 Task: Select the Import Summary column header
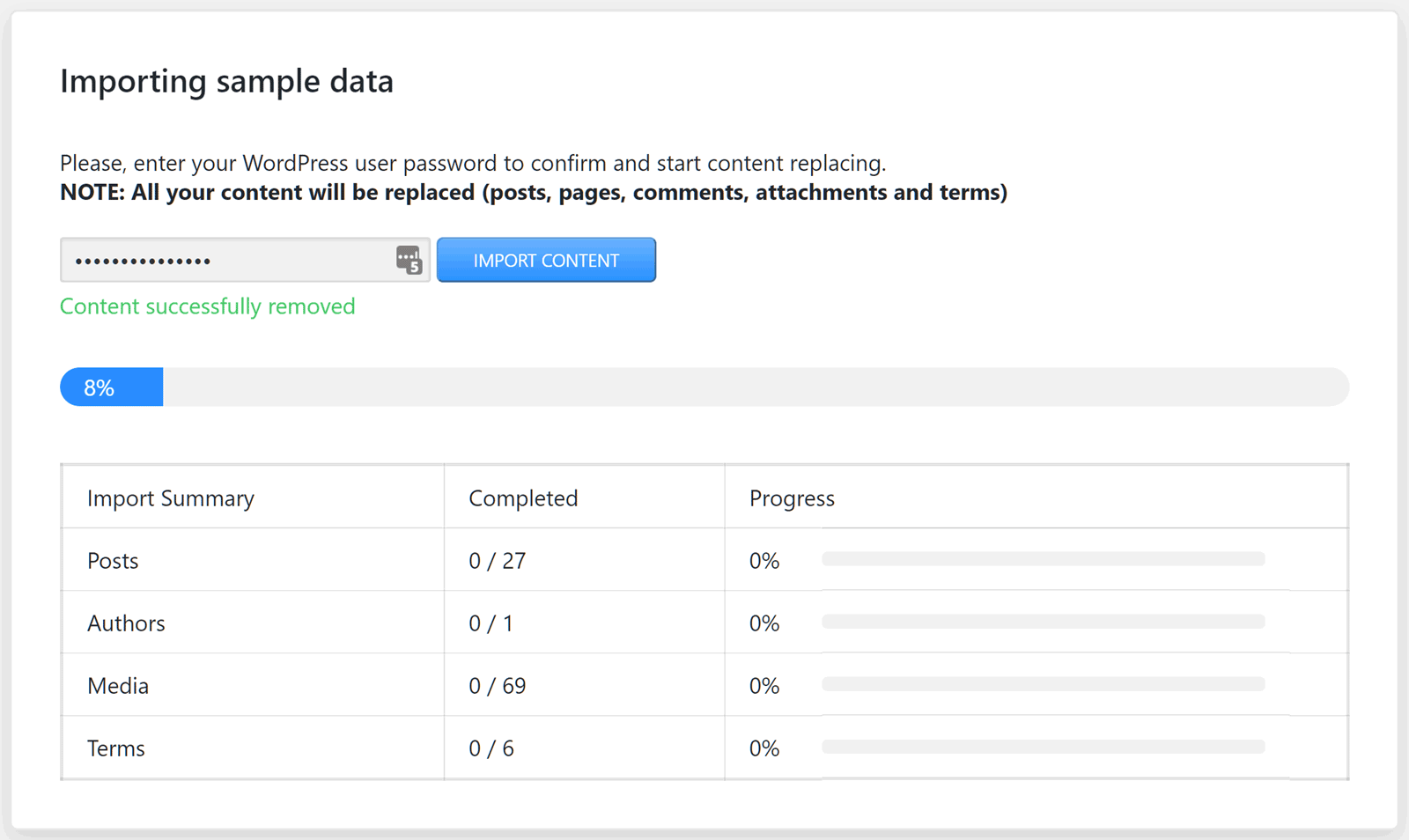[171, 498]
